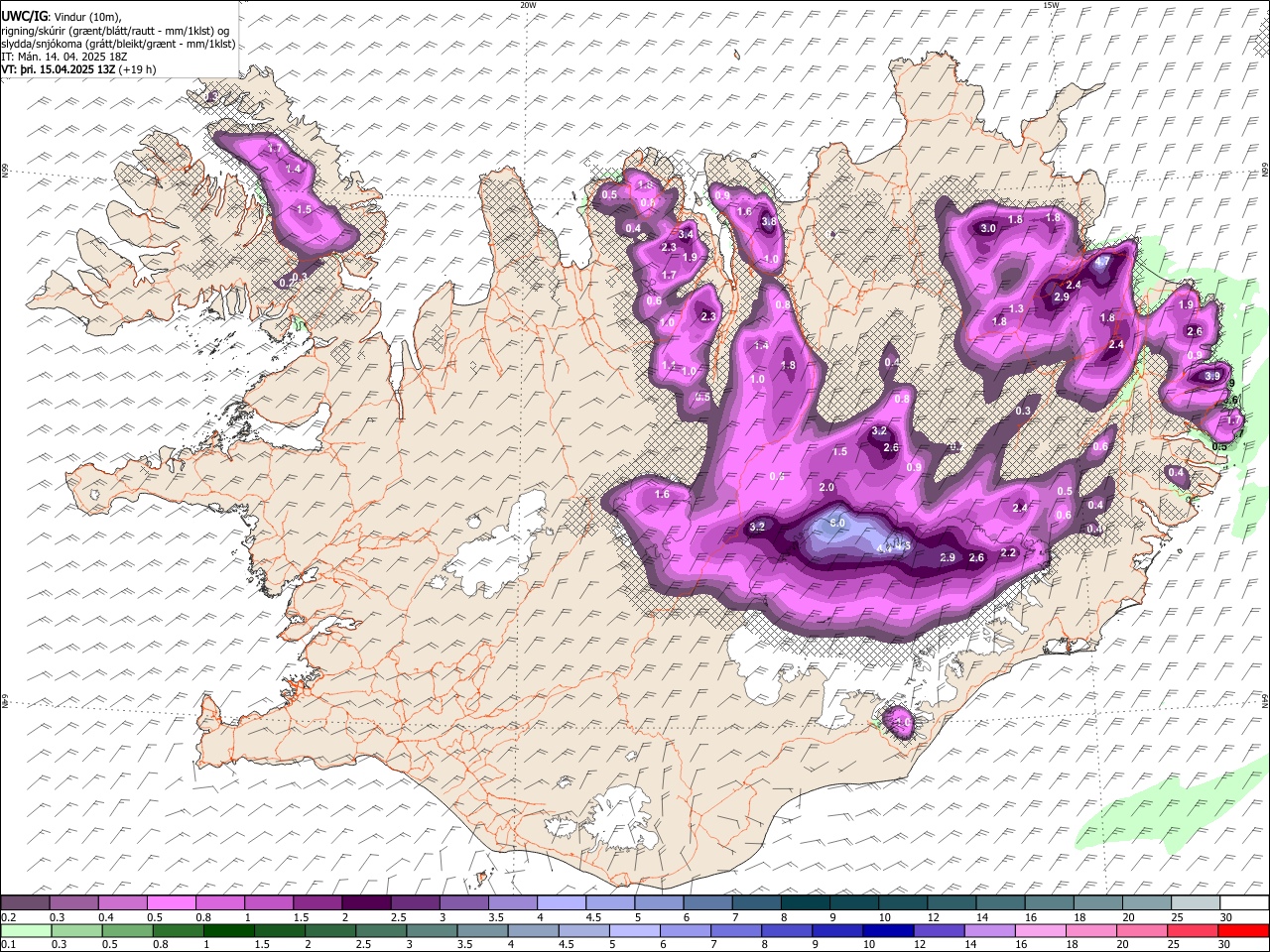The height and width of the screenshot is (952, 1270).
Task: Click the 'rigning/skúrir' legend description line
Action: pos(115,31)
